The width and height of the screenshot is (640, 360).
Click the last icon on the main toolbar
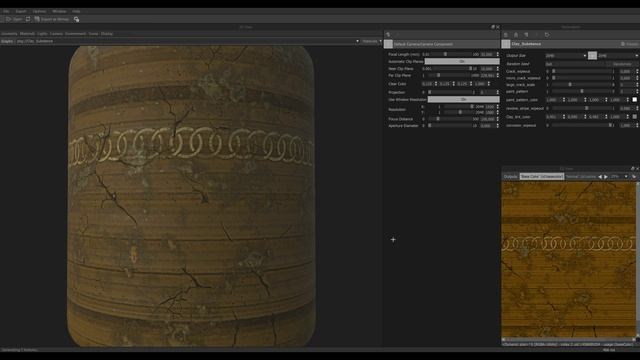point(76,19)
